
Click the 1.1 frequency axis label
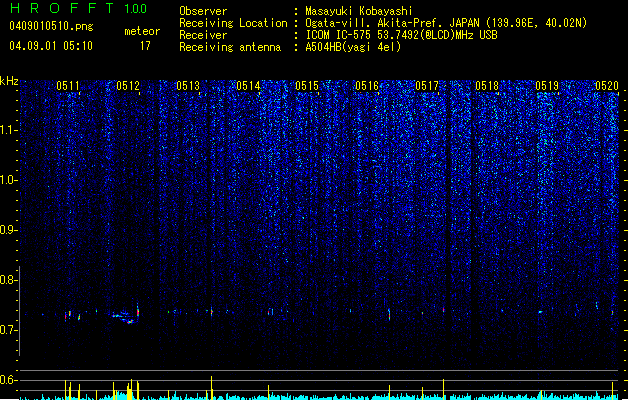pyautogui.click(x=8, y=130)
